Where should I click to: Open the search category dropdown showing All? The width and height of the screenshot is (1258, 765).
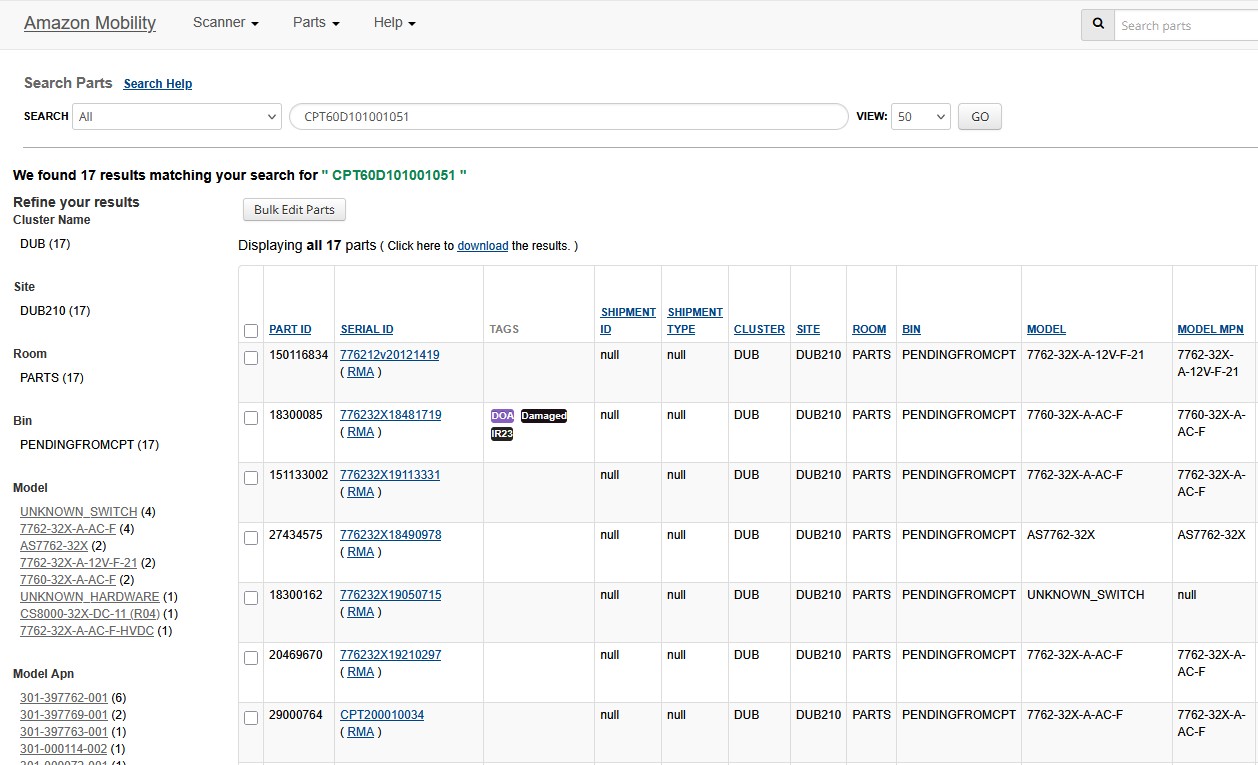click(x=176, y=116)
